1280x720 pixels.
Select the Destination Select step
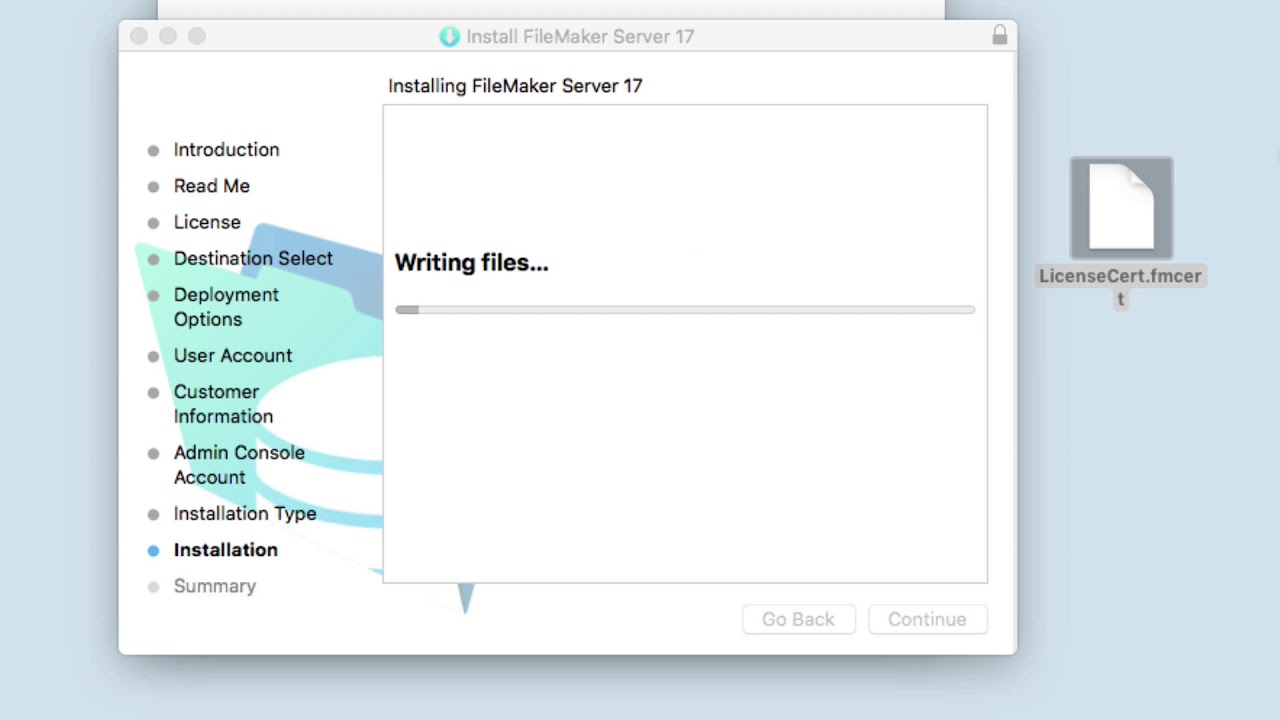tap(253, 258)
